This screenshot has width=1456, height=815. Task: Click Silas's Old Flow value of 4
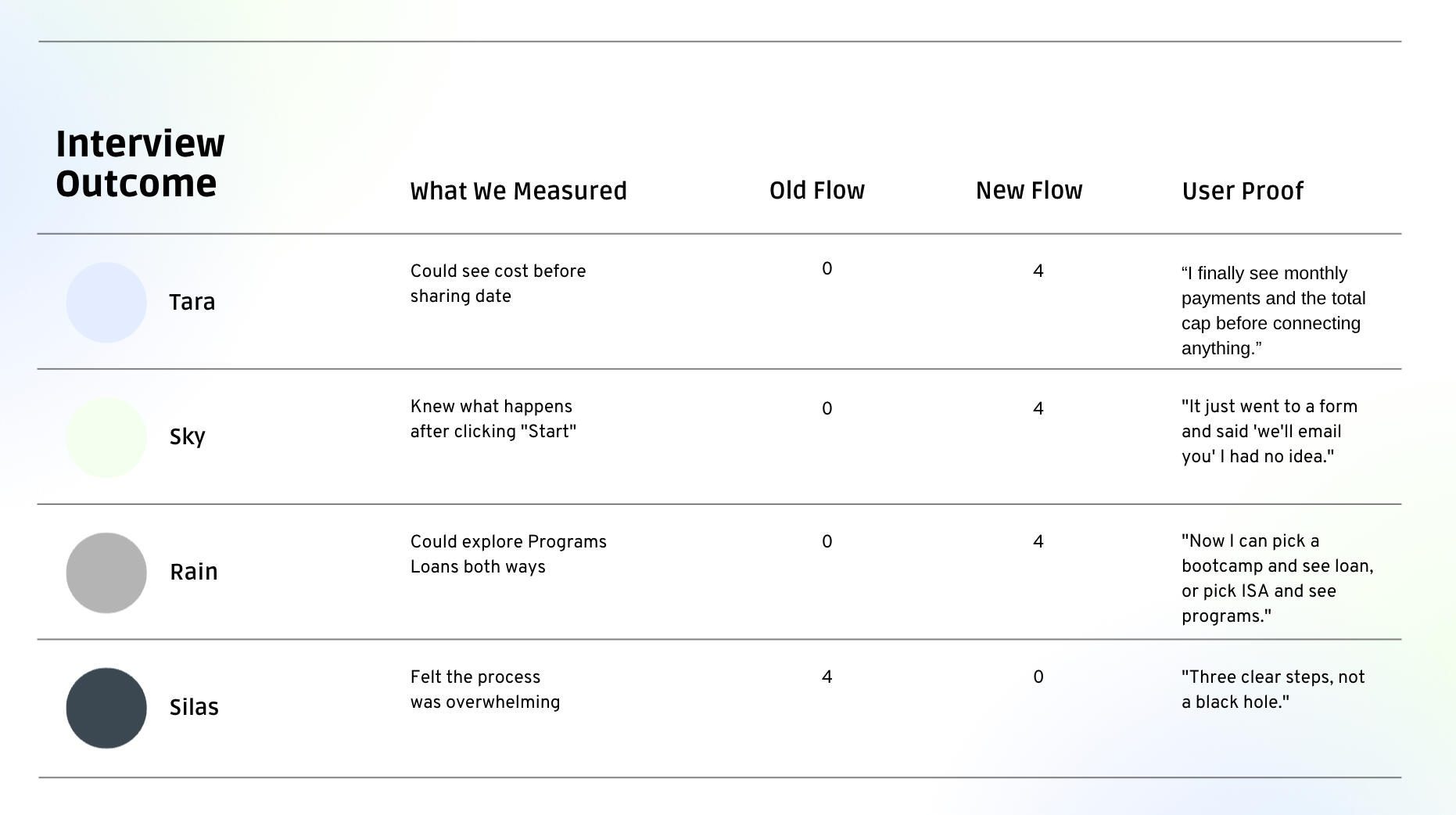tap(827, 677)
